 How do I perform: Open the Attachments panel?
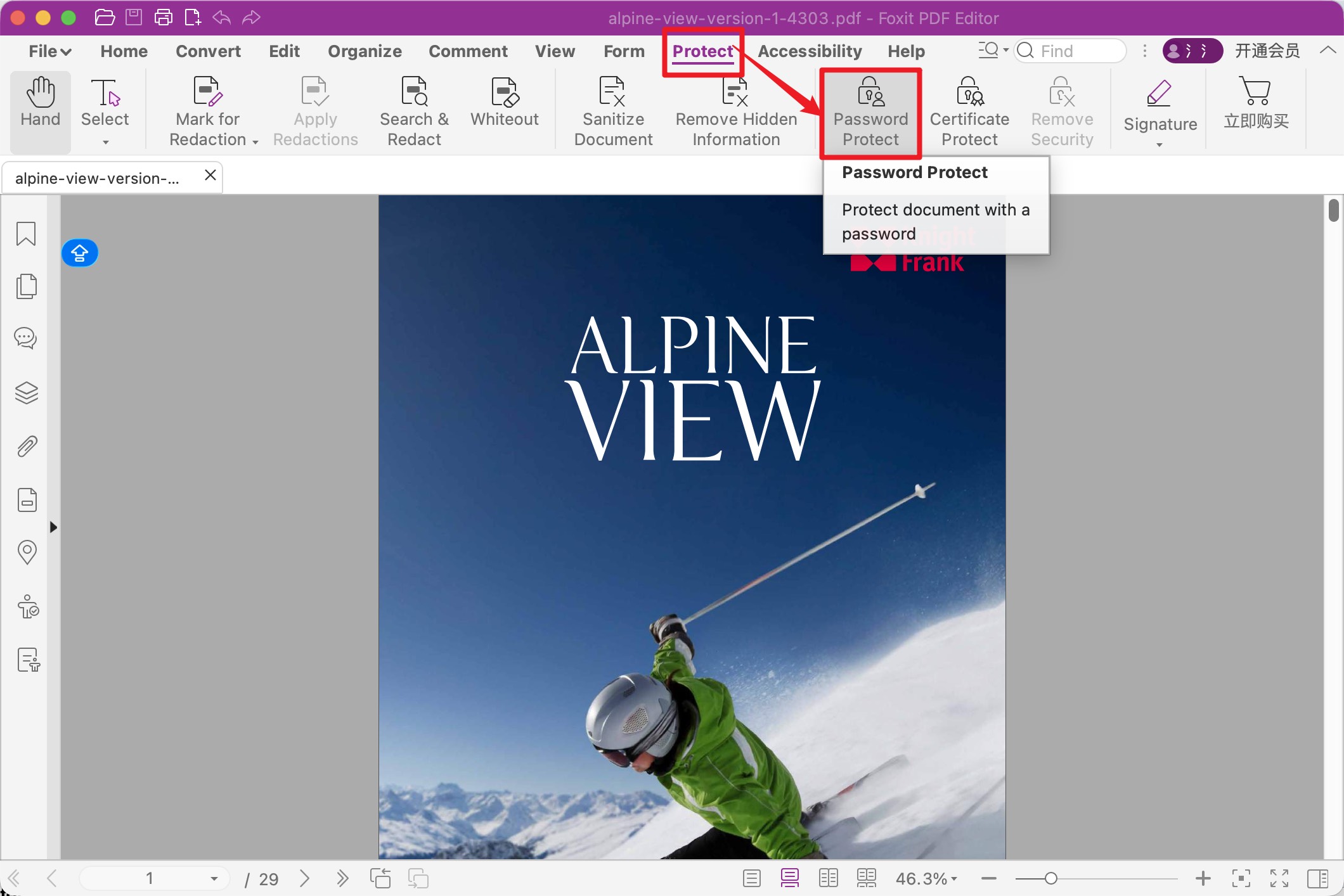[26, 447]
